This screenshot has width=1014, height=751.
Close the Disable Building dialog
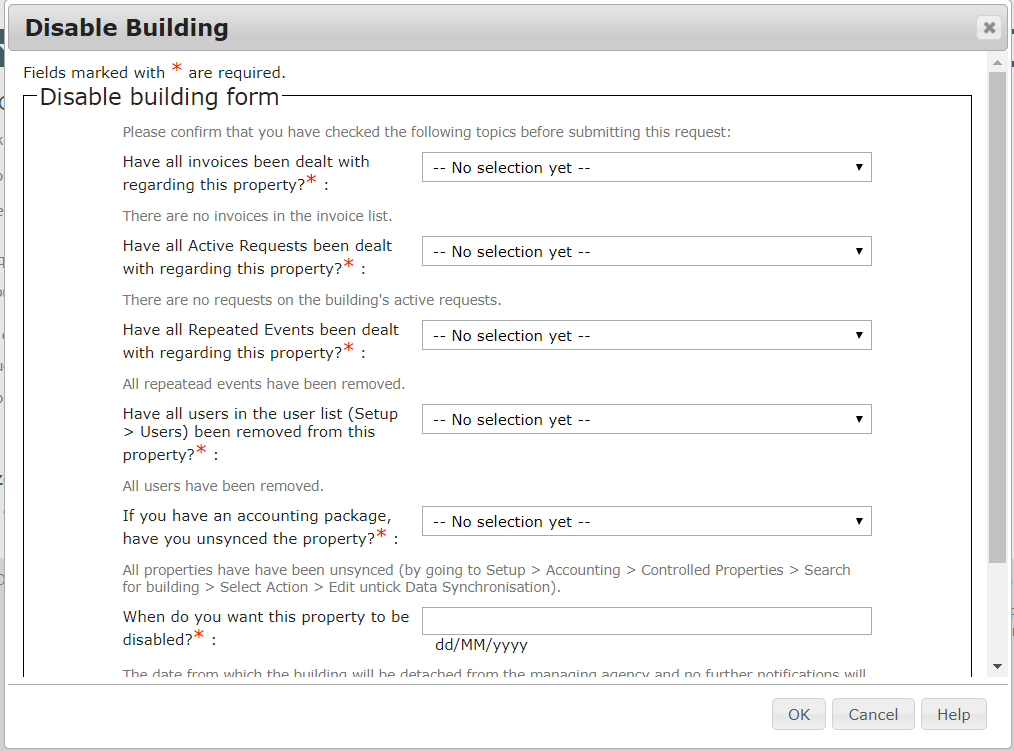[989, 28]
